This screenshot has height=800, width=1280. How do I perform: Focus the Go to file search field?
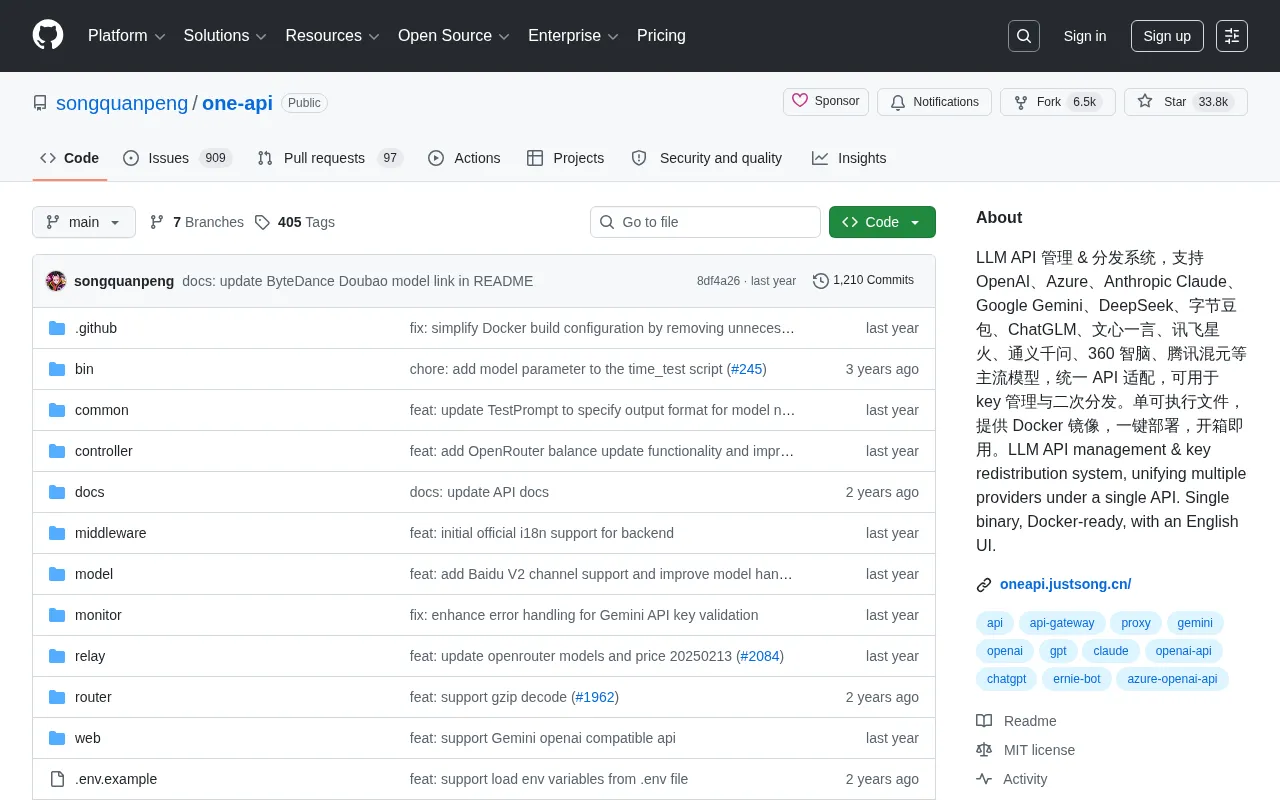coord(705,222)
